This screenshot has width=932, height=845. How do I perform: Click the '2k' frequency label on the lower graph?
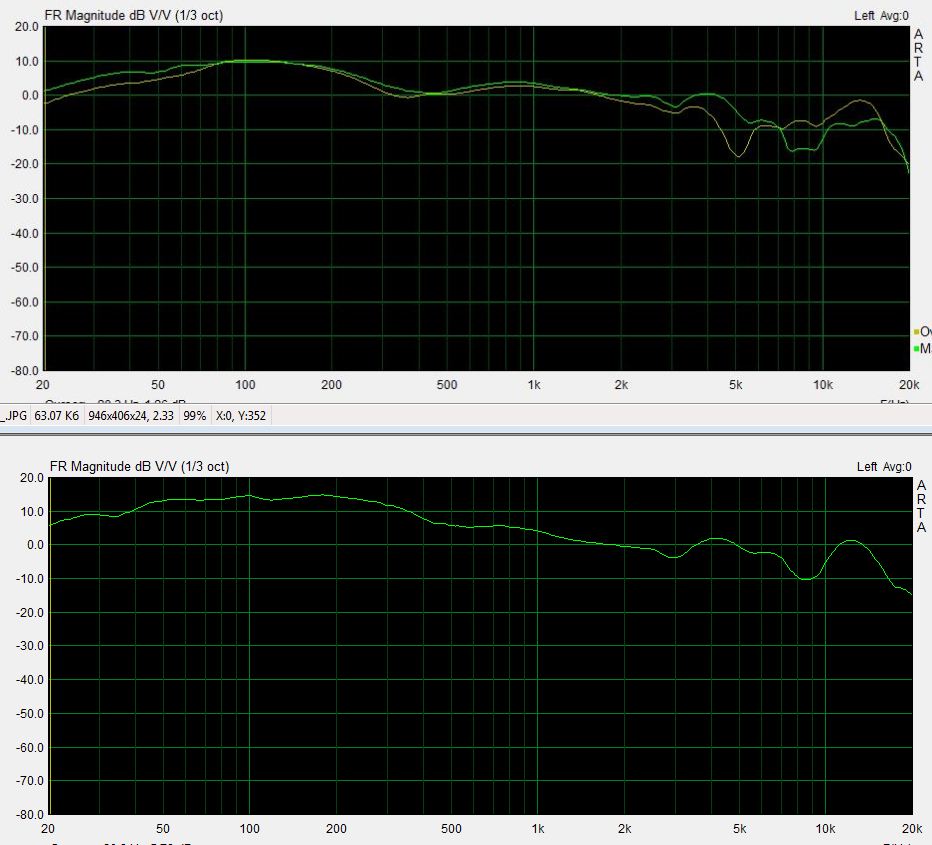625,829
